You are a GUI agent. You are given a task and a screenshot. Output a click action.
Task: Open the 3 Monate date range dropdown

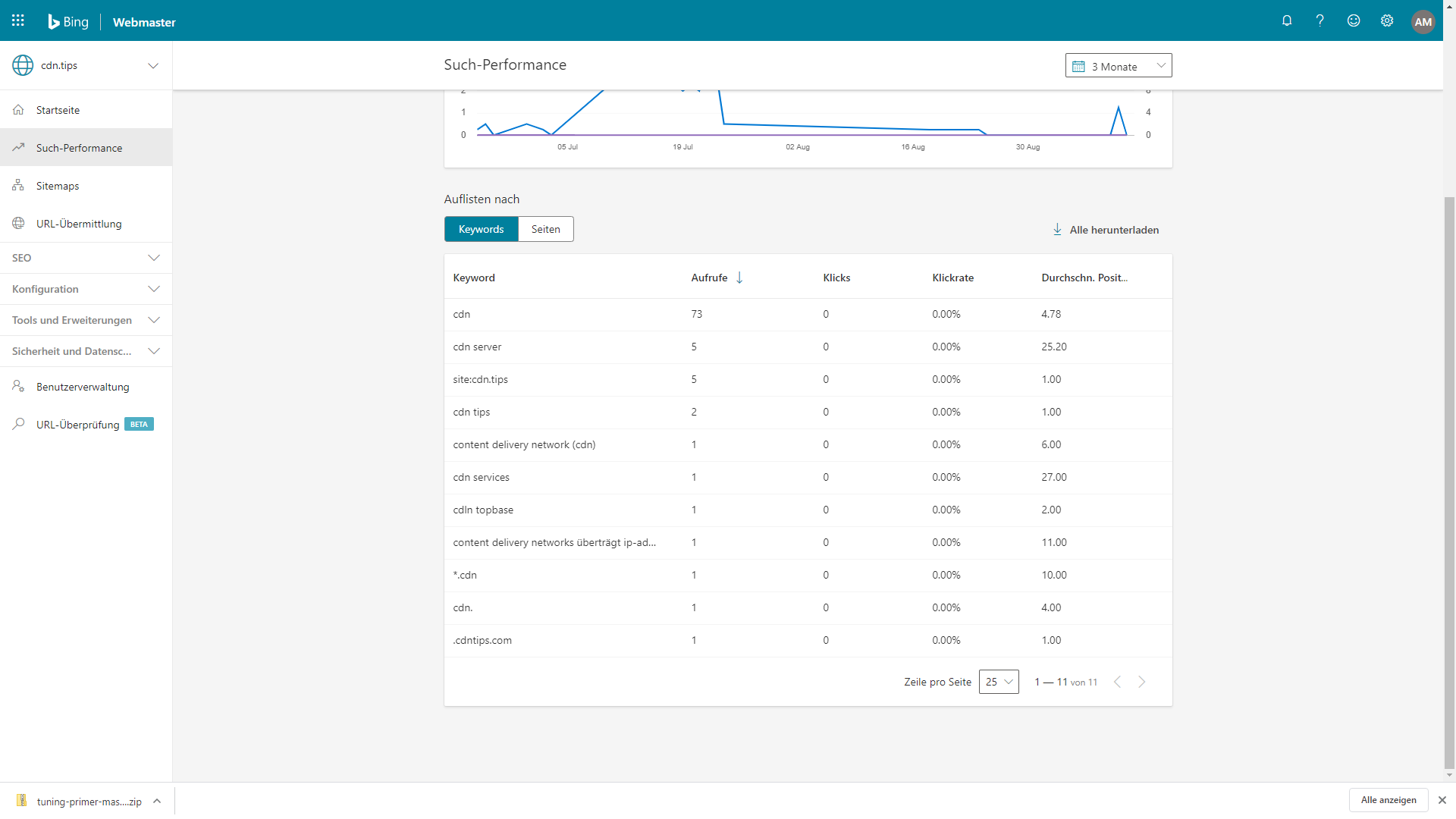coord(1118,66)
